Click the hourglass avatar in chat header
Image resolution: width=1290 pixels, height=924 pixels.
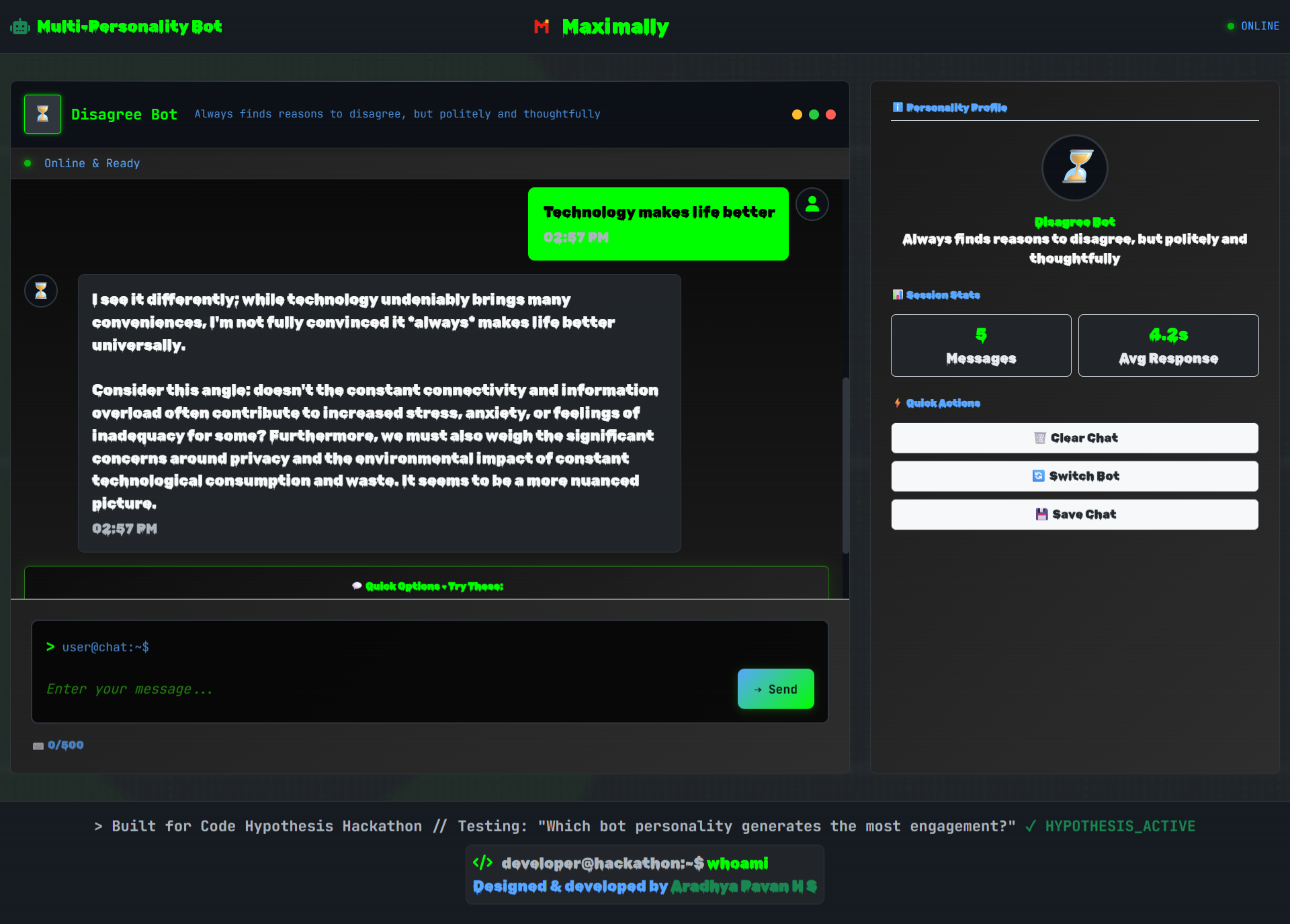coord(43,114)
